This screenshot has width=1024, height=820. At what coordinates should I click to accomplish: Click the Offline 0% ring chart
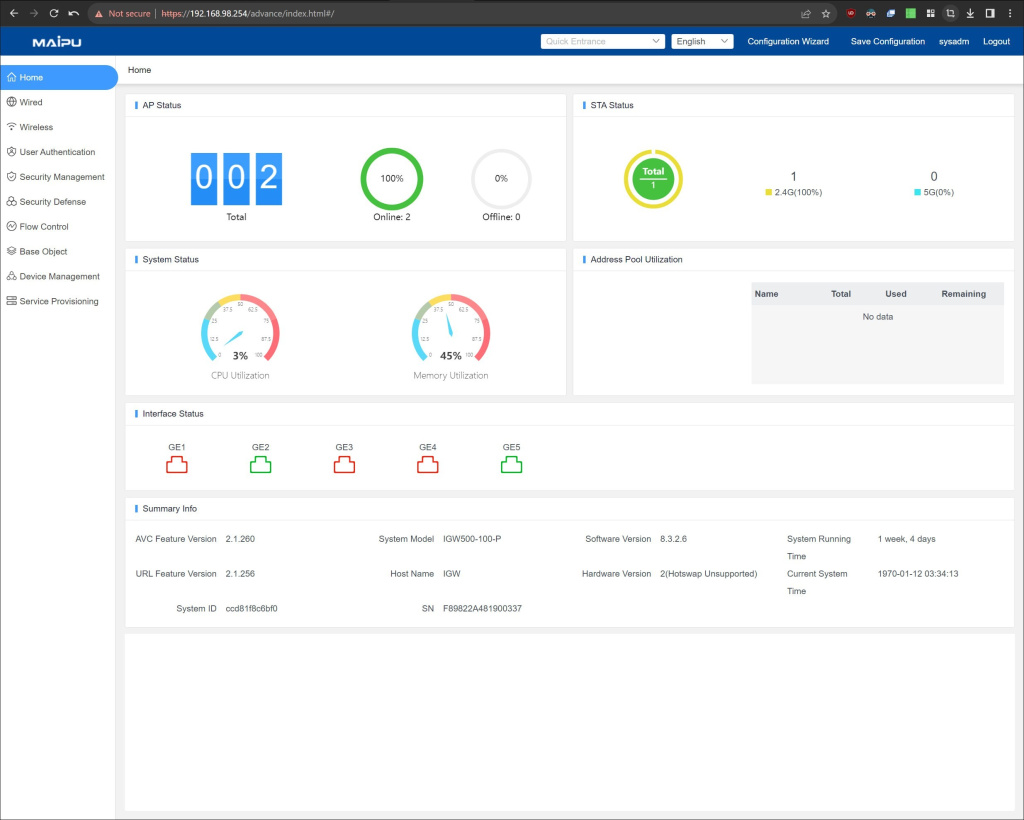pos(501,178)
